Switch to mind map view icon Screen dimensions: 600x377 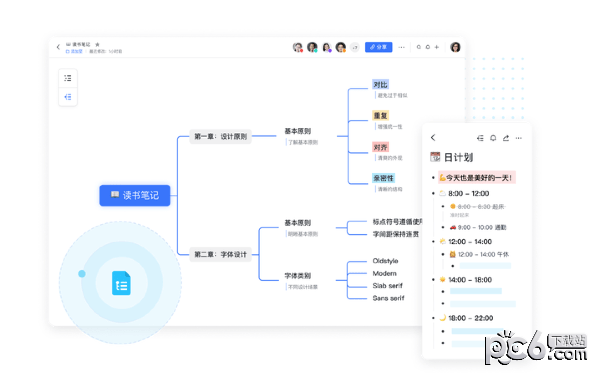(68, 97)
